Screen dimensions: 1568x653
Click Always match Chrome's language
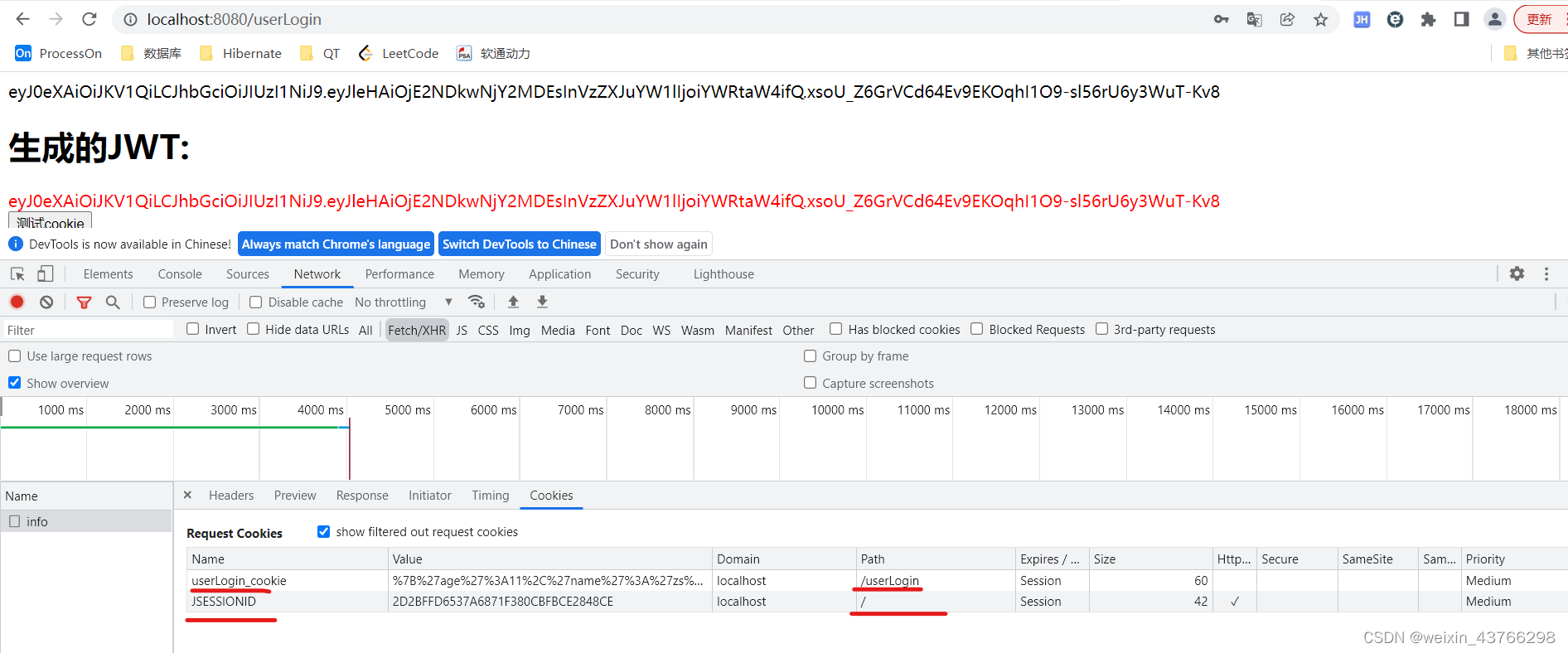pos(336,244)
